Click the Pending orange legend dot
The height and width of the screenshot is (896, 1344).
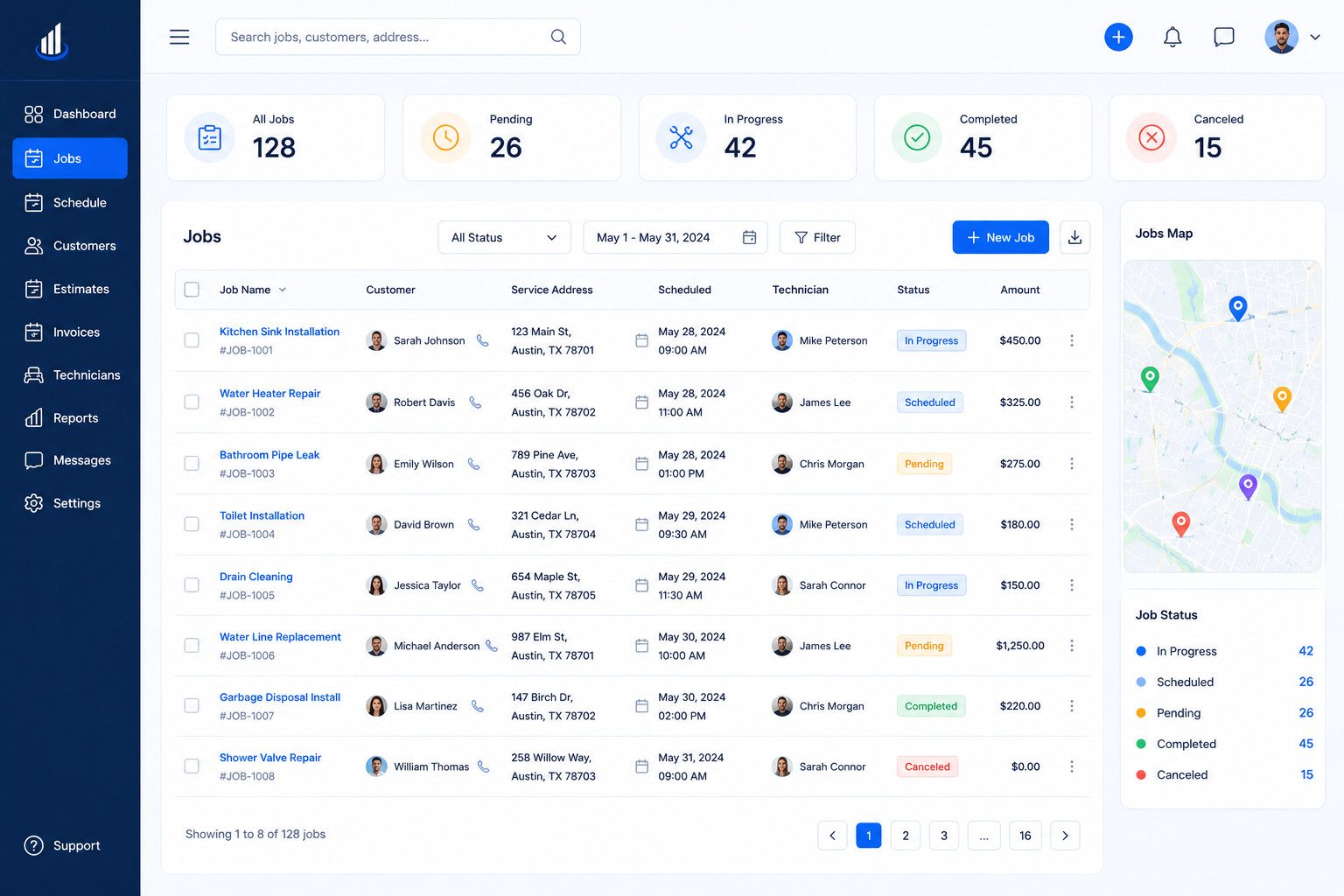coord(1141,713)
